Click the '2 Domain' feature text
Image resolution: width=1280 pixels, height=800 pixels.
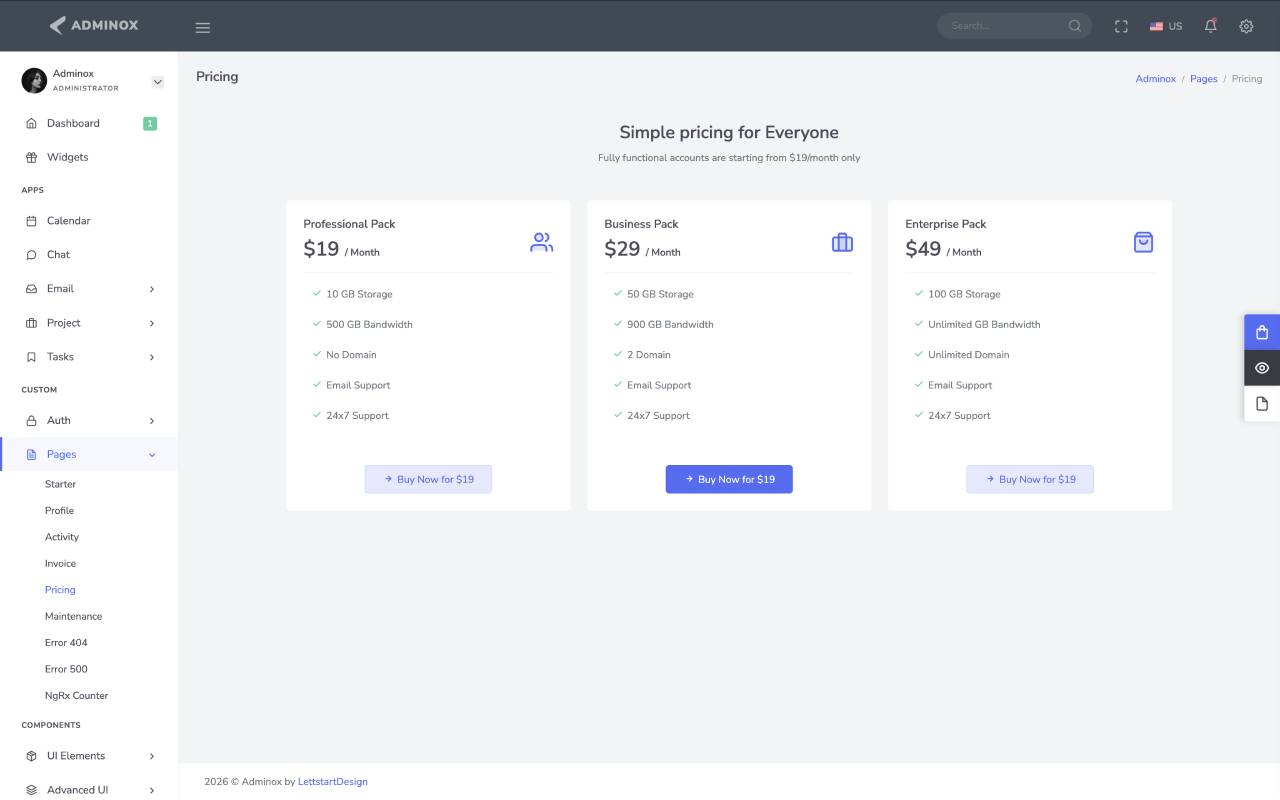(649, 355)
